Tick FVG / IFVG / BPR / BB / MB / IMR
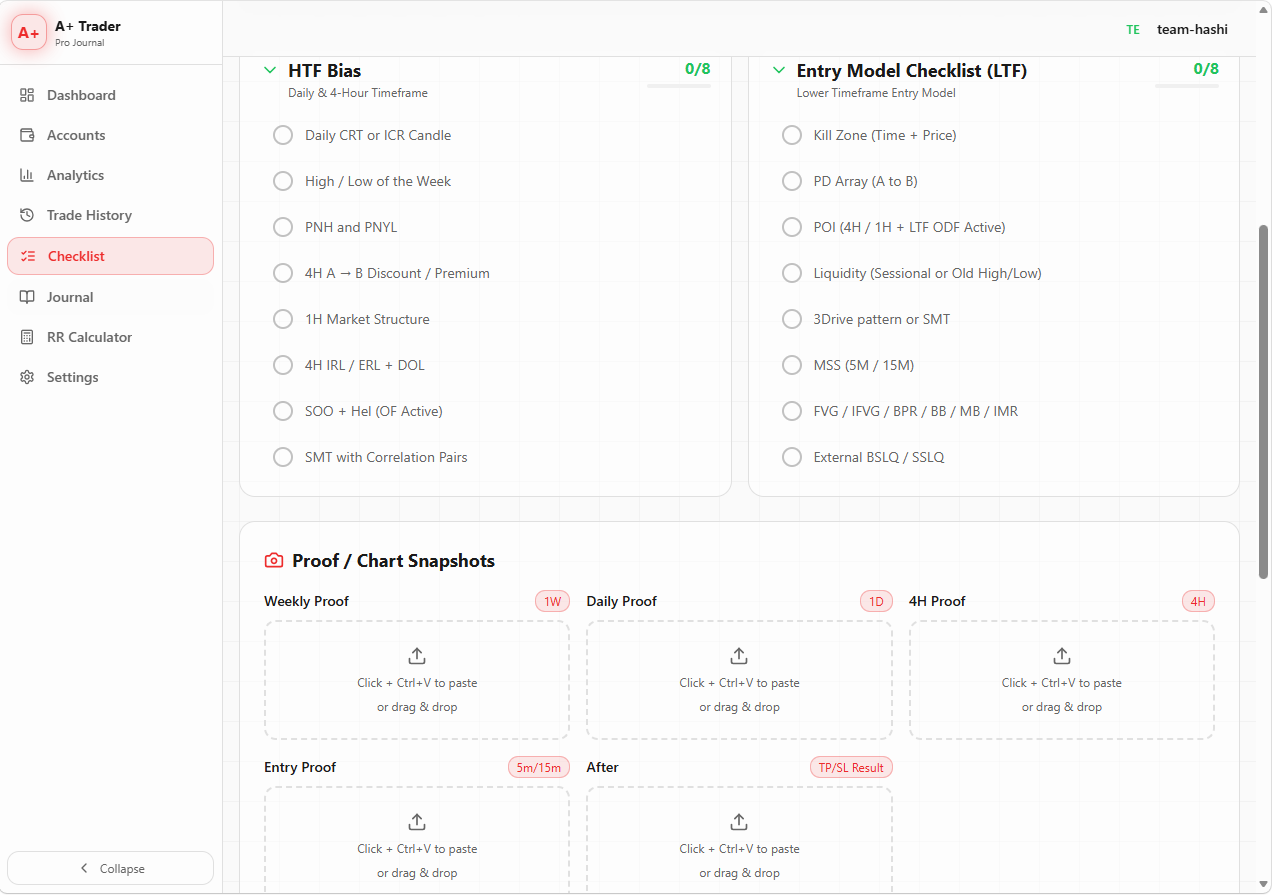 point(792,411)
